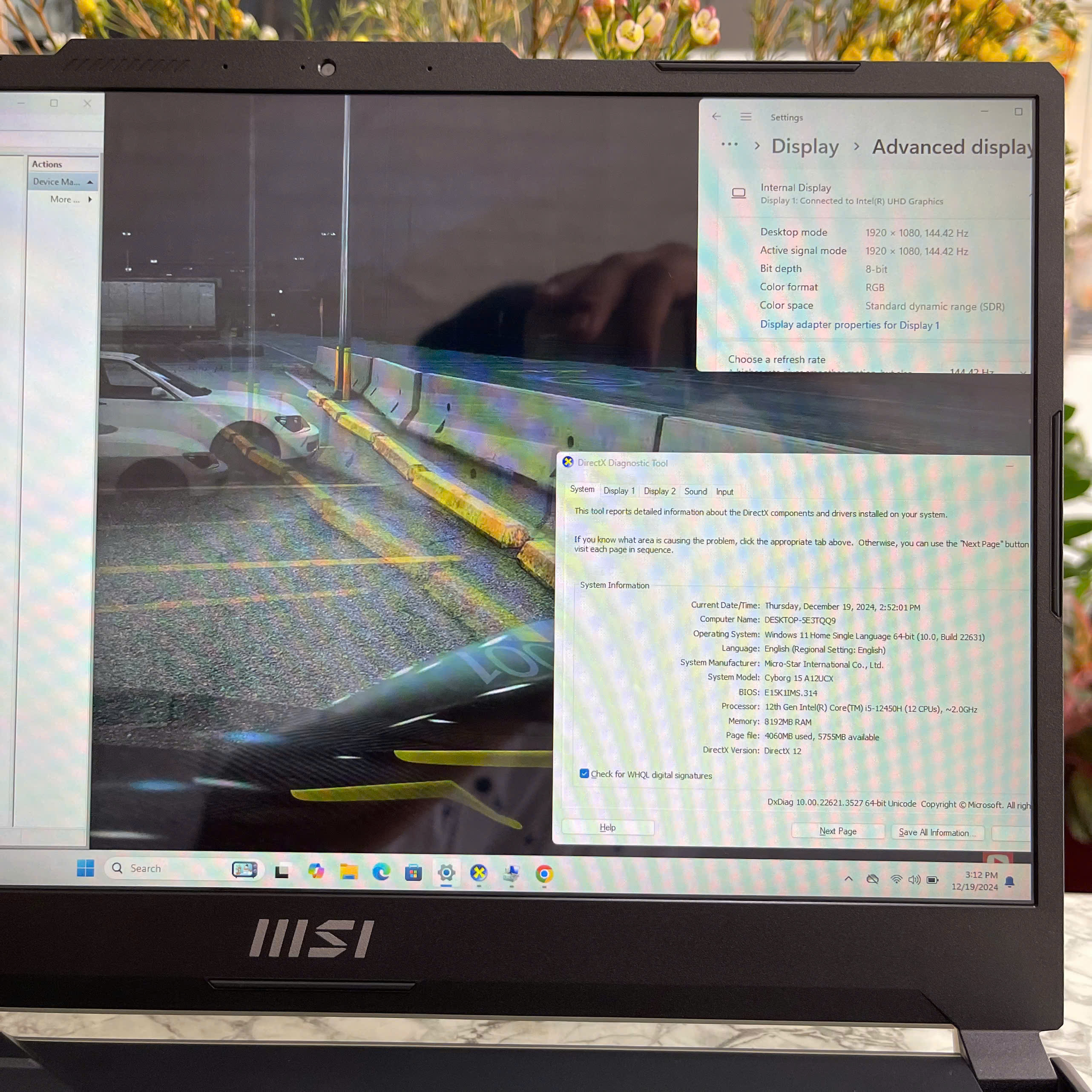Open the Wi-Fi network tray icon
The image size is (1092, 1092).
tap(896, 879)
